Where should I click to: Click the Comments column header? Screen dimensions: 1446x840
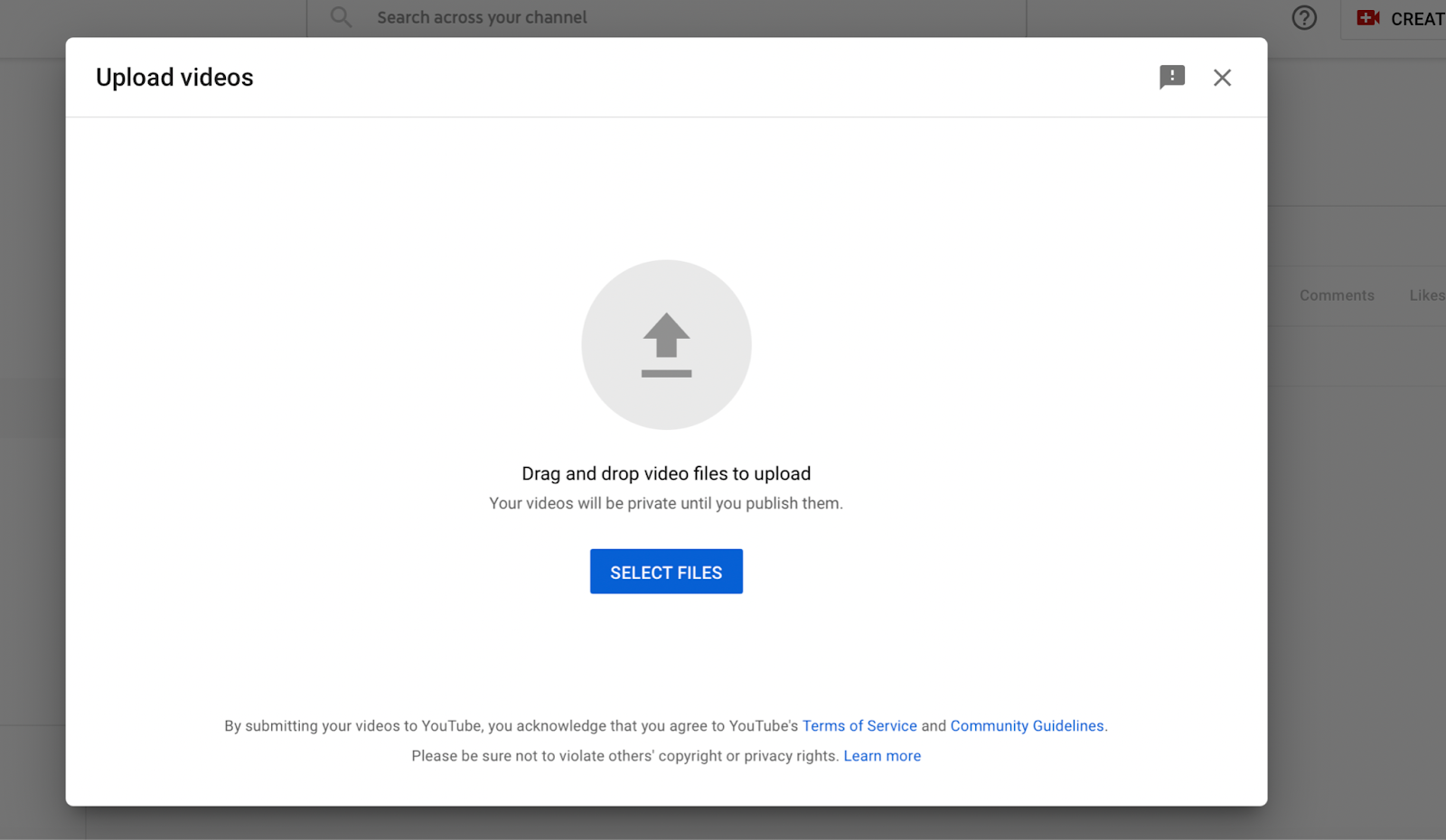coord(1337,295)
